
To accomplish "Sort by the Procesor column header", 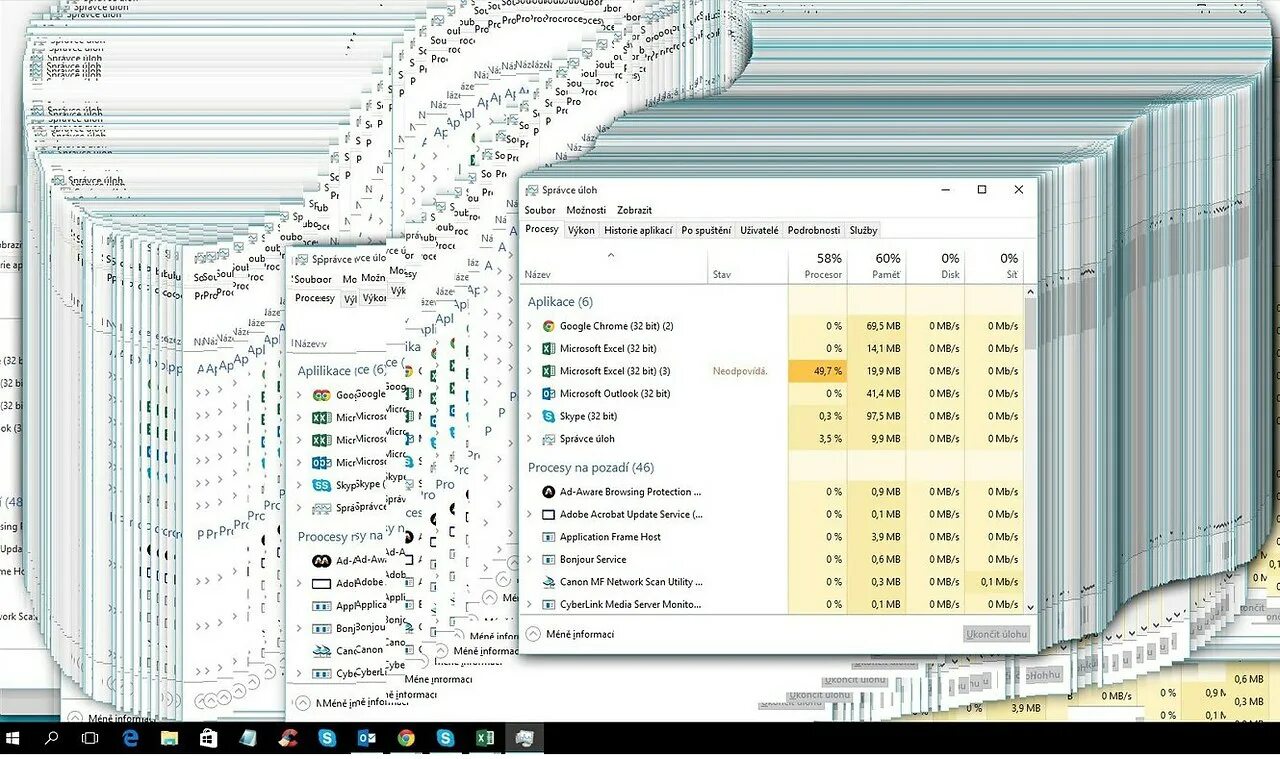I will [818, 265].
